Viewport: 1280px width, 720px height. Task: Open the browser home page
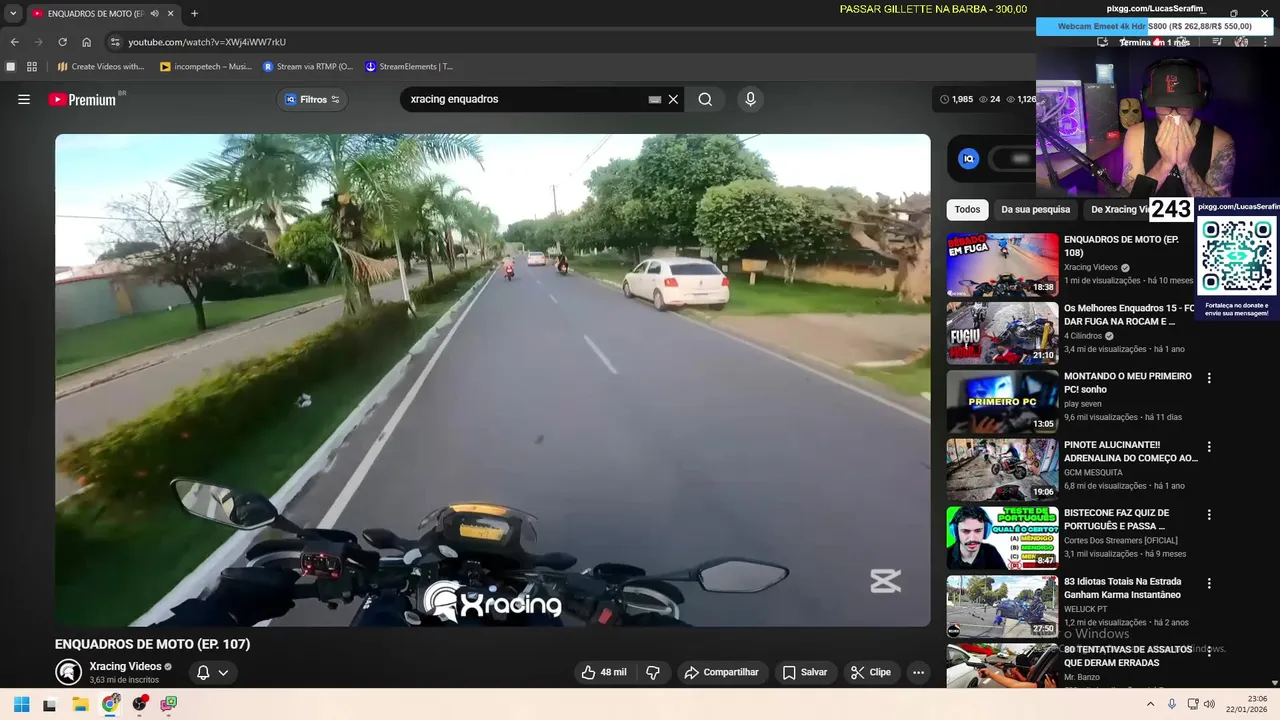pos(86,42)
